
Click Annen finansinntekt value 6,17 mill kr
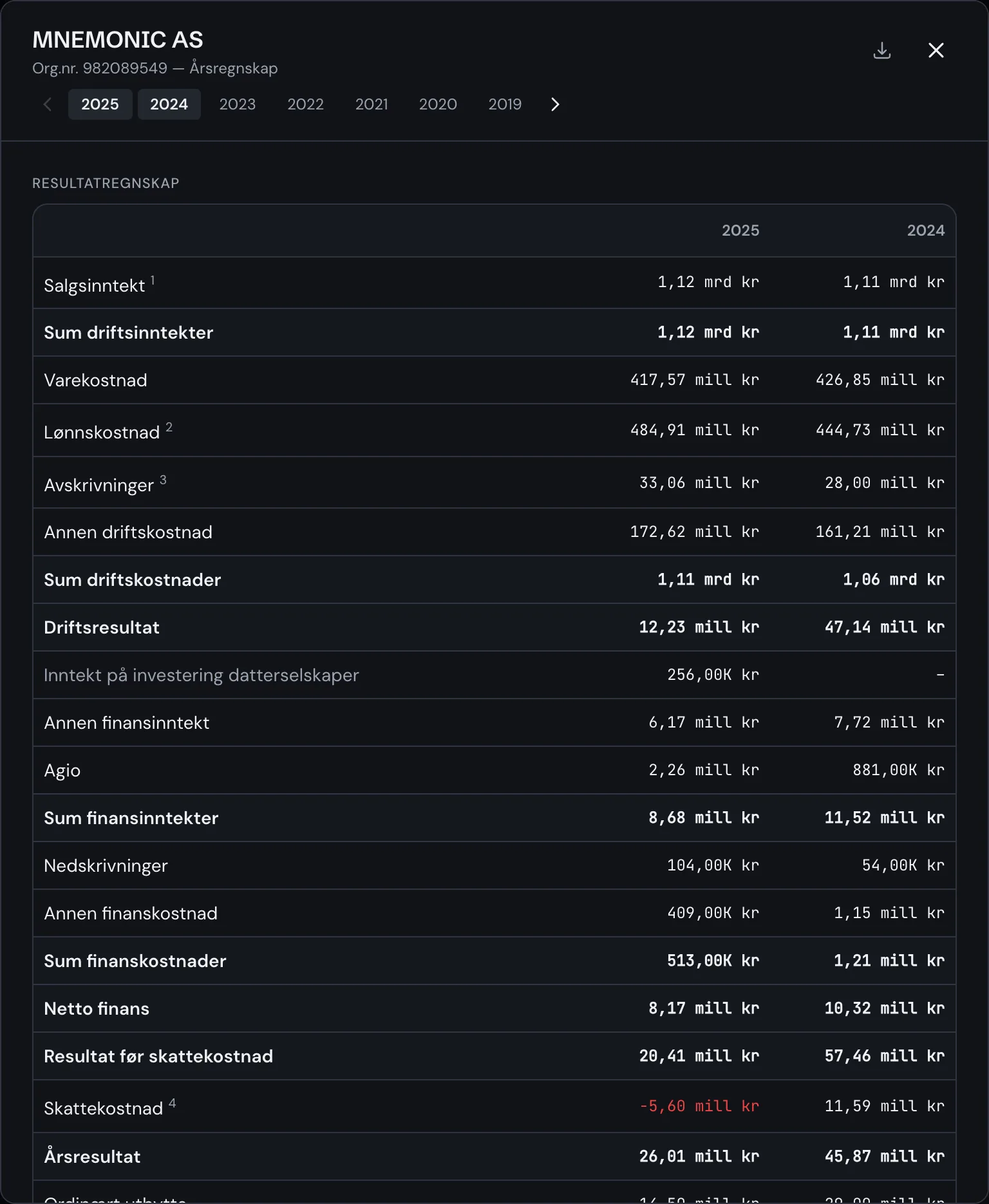pyautogui.click(x=704, y=722)
